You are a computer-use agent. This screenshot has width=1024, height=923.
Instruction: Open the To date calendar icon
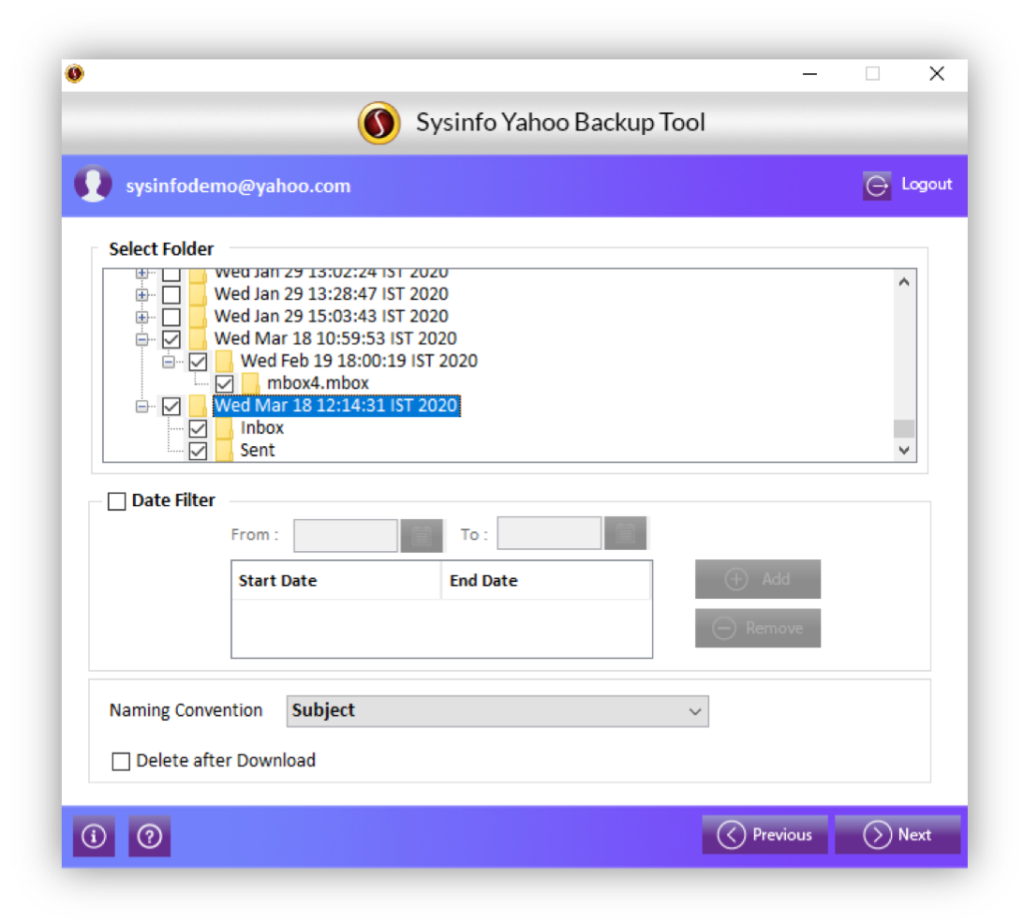click(625, 533)
